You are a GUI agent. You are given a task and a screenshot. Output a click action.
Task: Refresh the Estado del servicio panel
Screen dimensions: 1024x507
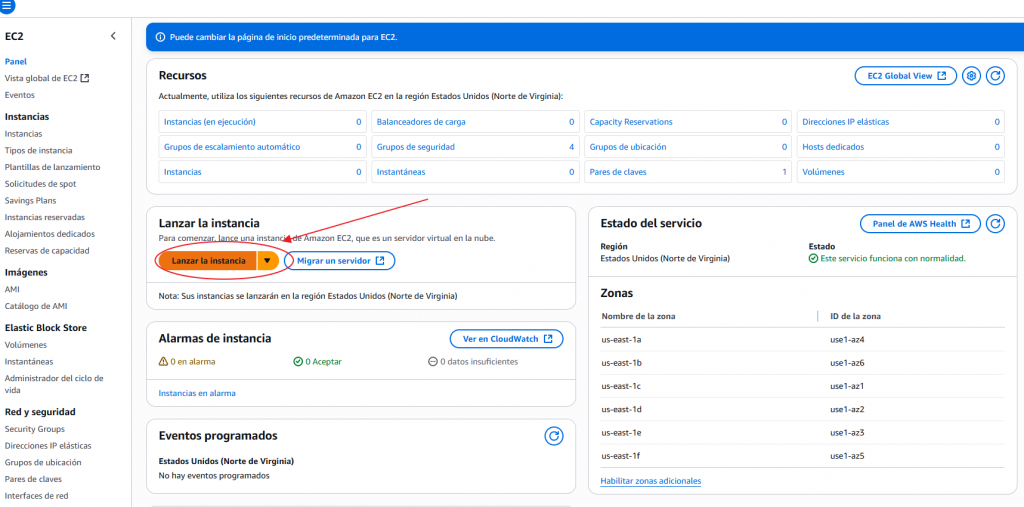995,223
